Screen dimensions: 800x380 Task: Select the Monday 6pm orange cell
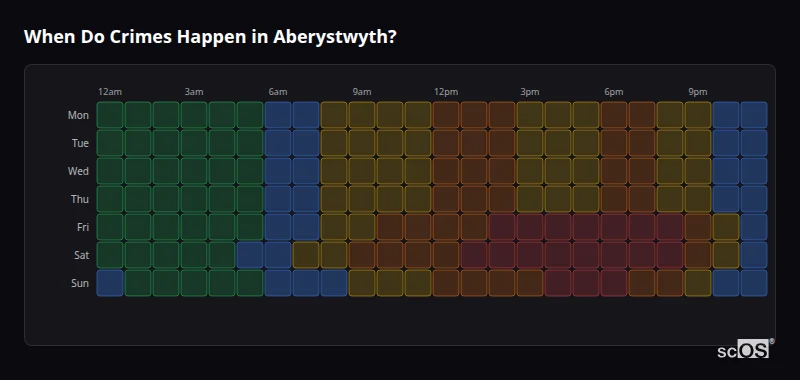click(614, 115)
